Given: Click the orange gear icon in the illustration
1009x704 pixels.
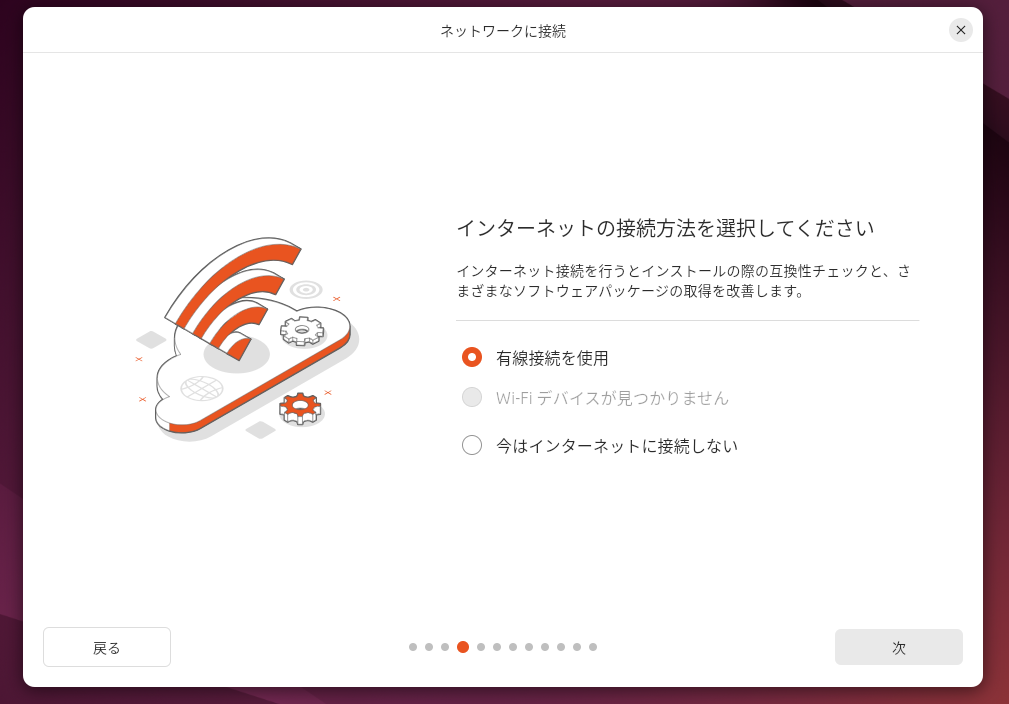Looking at the screenshot, I should [x=300, y=409].
